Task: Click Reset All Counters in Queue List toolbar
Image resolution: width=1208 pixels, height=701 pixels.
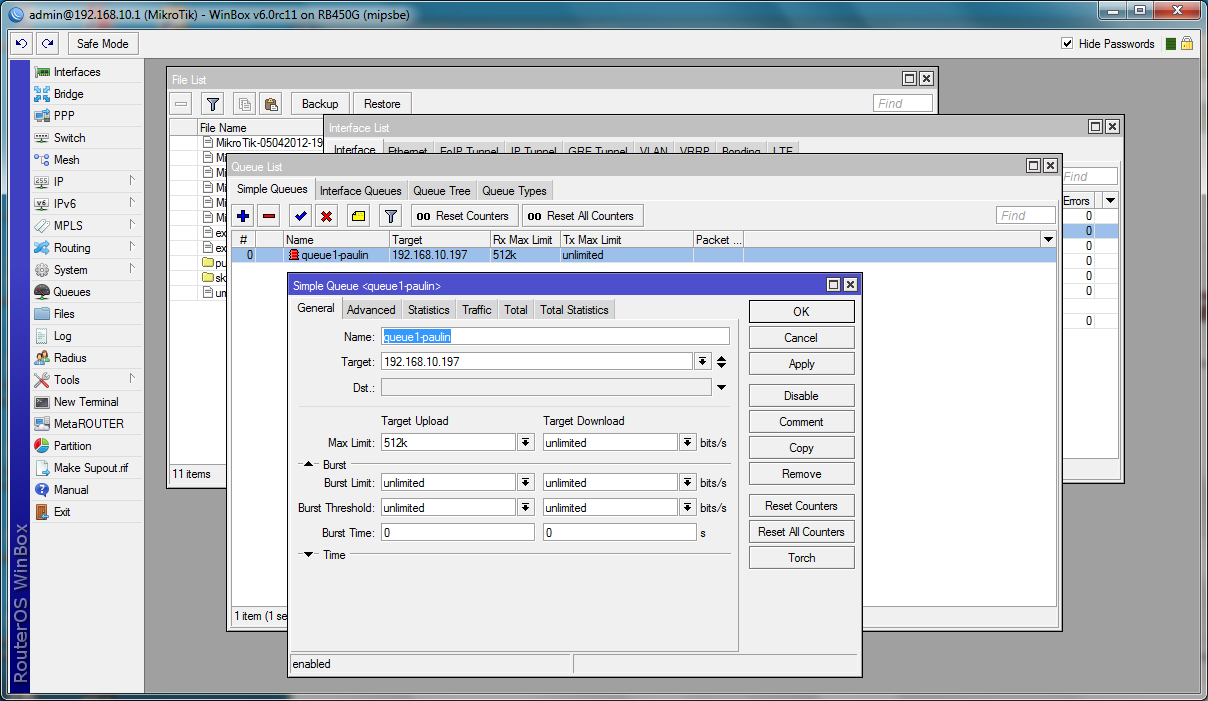Action: [x=581, y=215]
